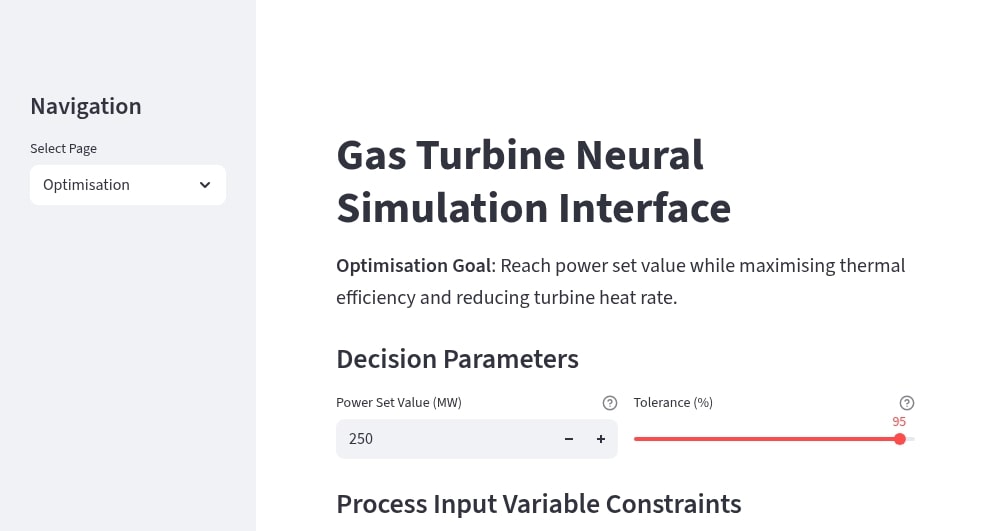
Task: Click the red 95 tolerance value
Action: tap(899, 422)
